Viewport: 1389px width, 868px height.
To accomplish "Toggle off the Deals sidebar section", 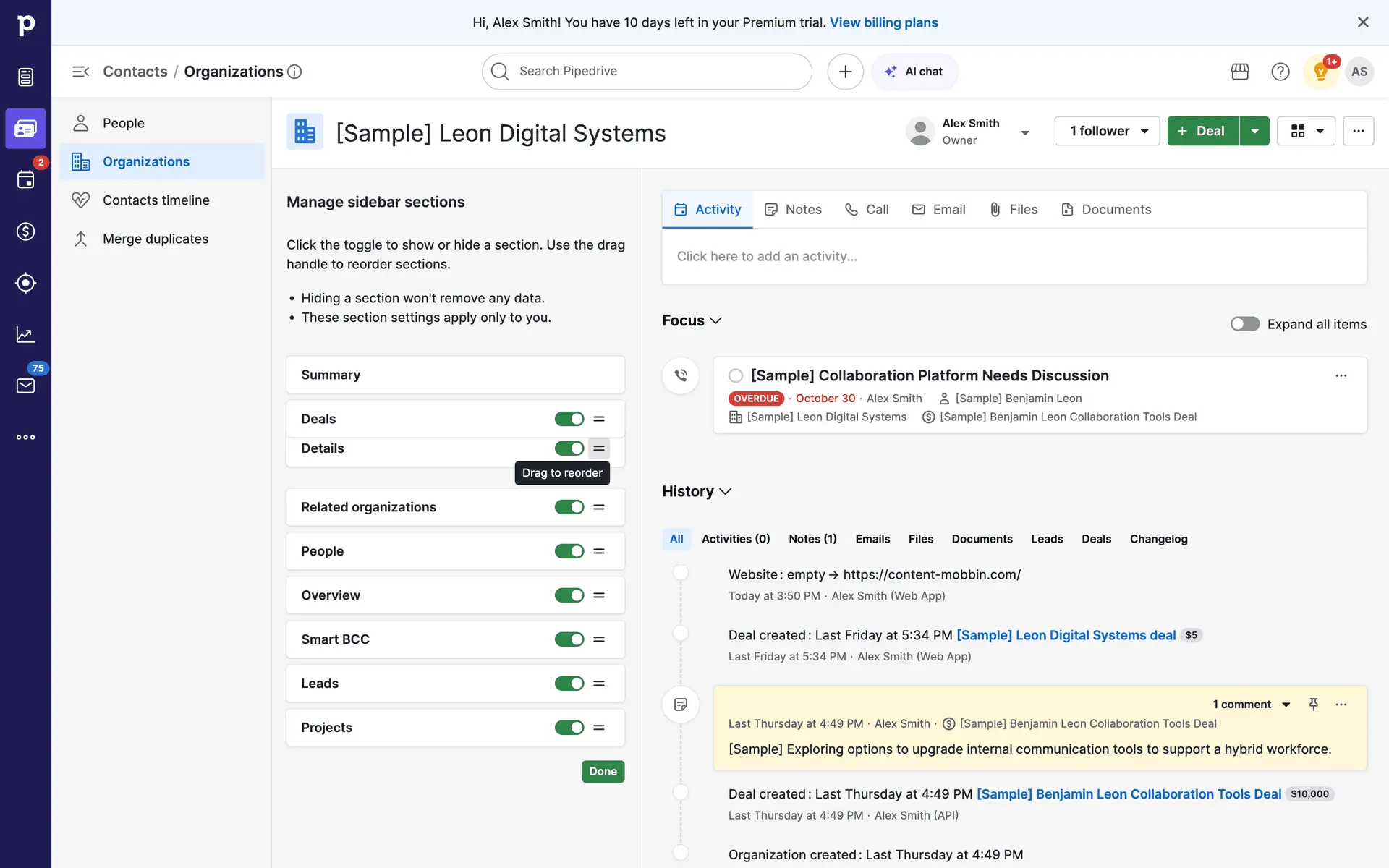I will tap(569, 419).
